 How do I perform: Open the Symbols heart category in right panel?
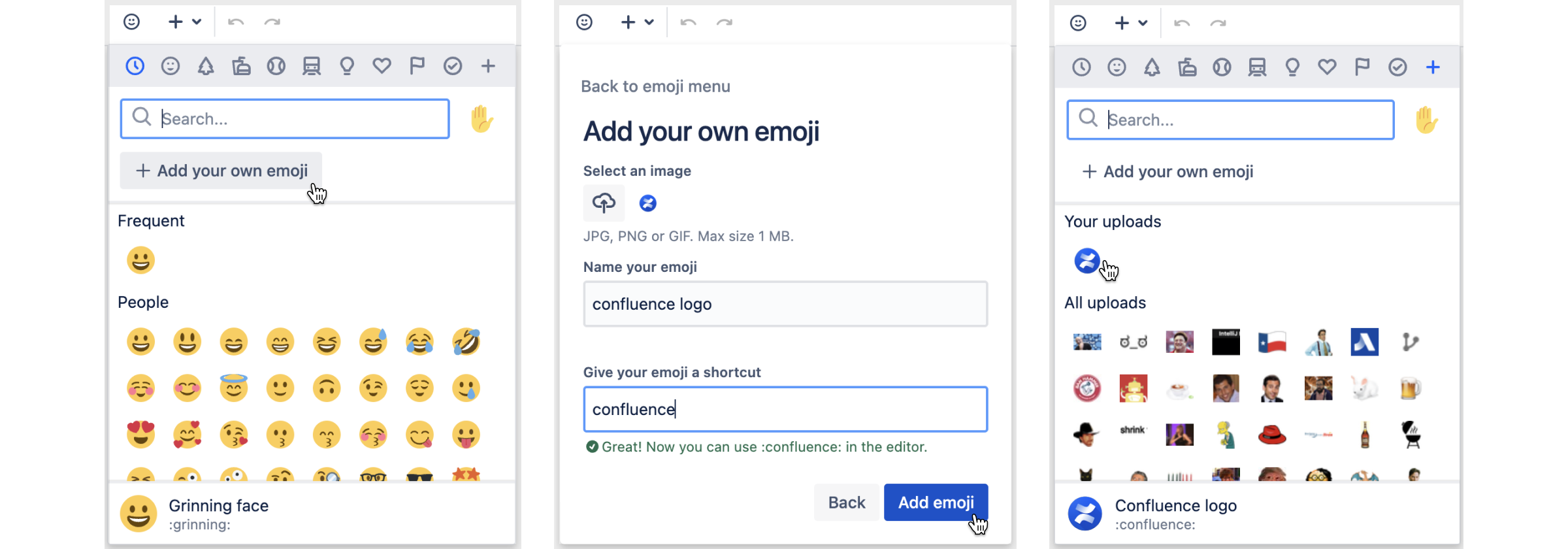coord(1327,67)
